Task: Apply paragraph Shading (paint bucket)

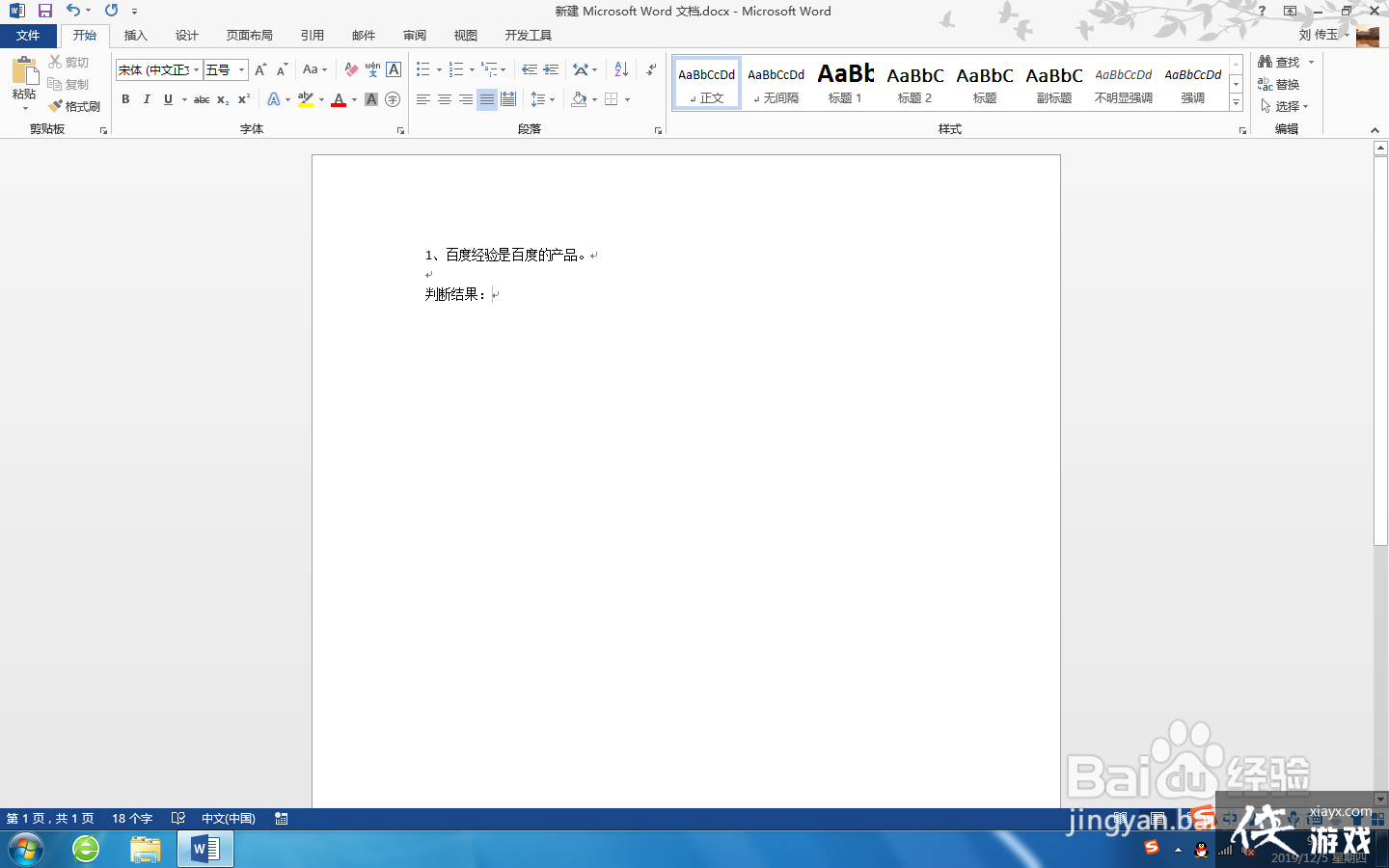Action: point(579,99)
